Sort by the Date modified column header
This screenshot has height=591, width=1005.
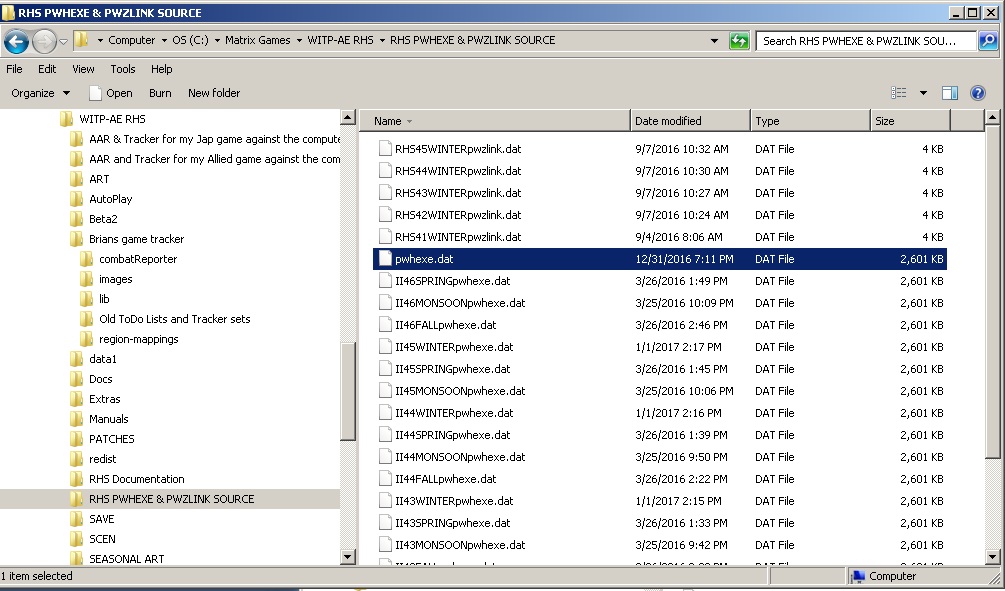coord(690,121)
